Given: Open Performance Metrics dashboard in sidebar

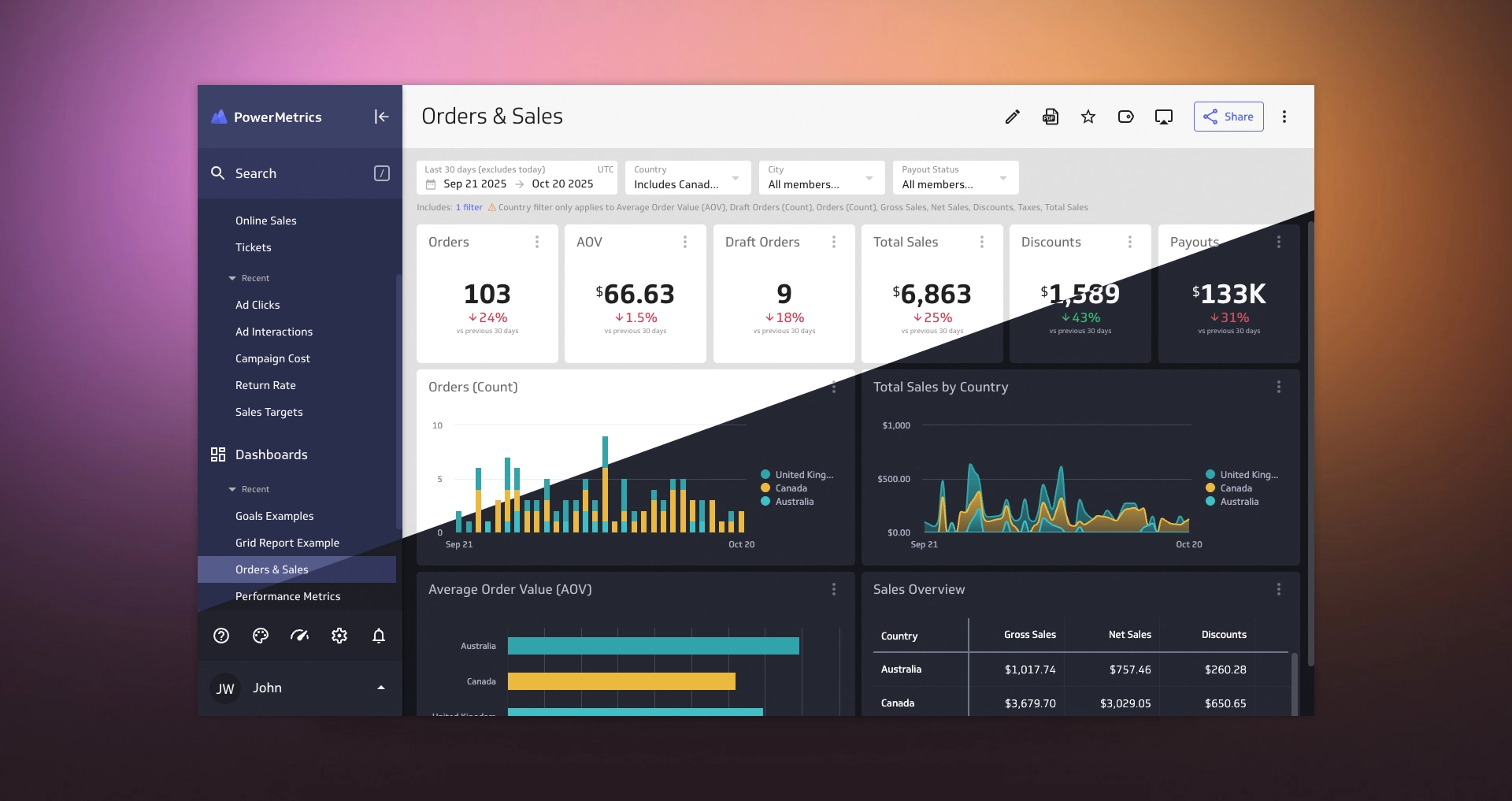Looking at the screenshot, I should 287,596.
